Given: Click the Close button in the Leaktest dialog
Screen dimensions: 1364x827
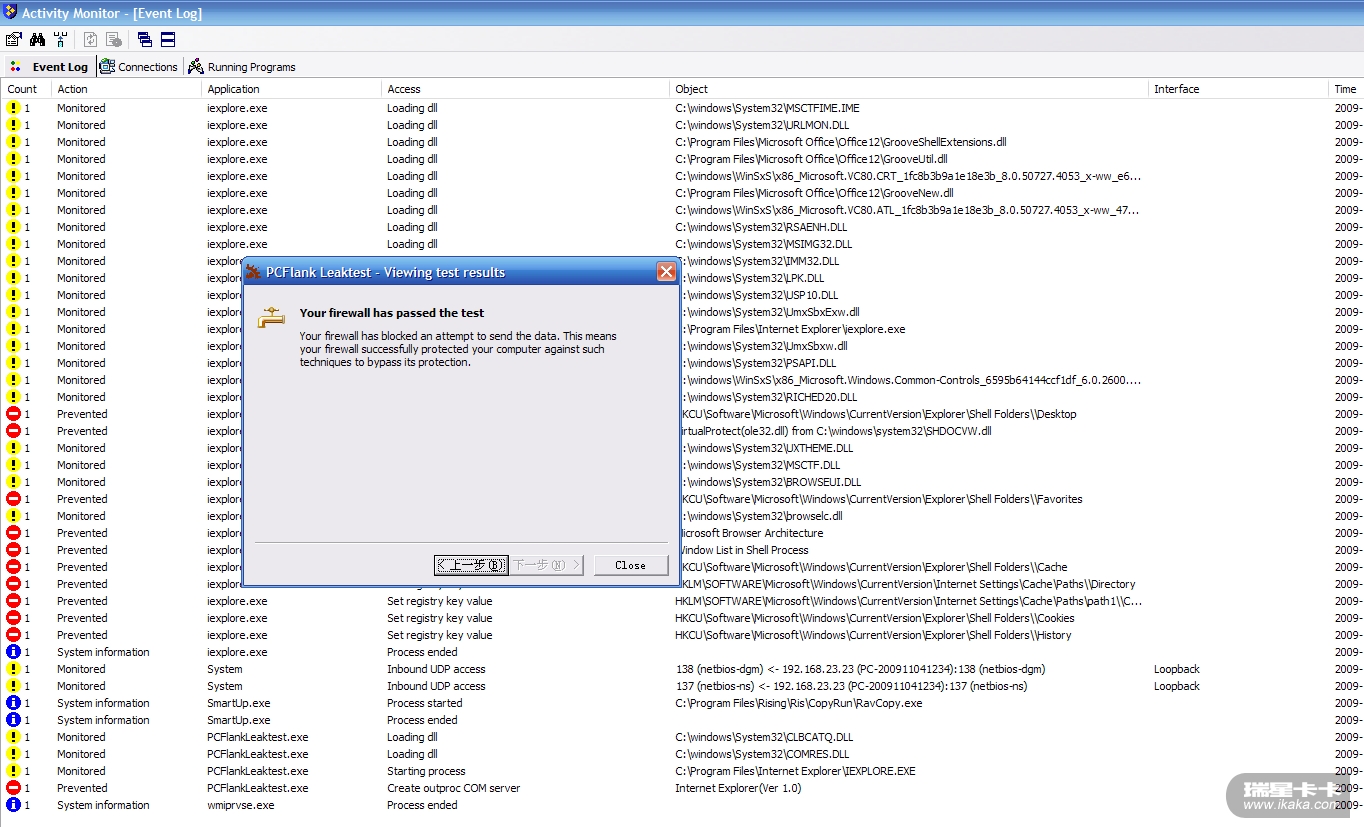Looking at the screenshot, I should coord(630,565).
